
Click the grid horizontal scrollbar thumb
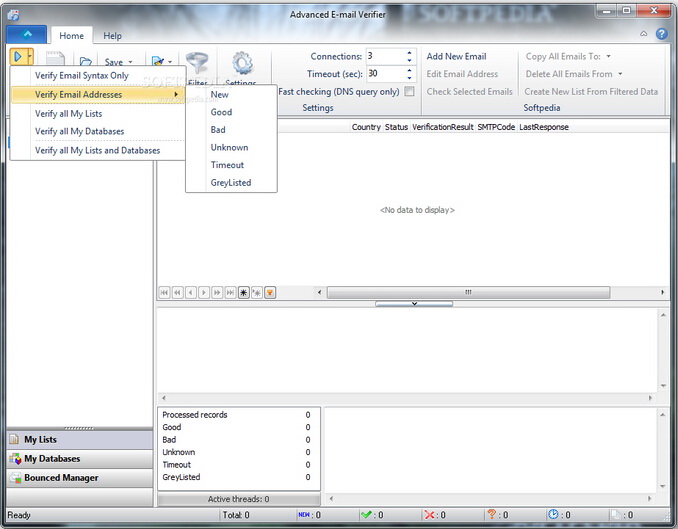click(468, 292)
